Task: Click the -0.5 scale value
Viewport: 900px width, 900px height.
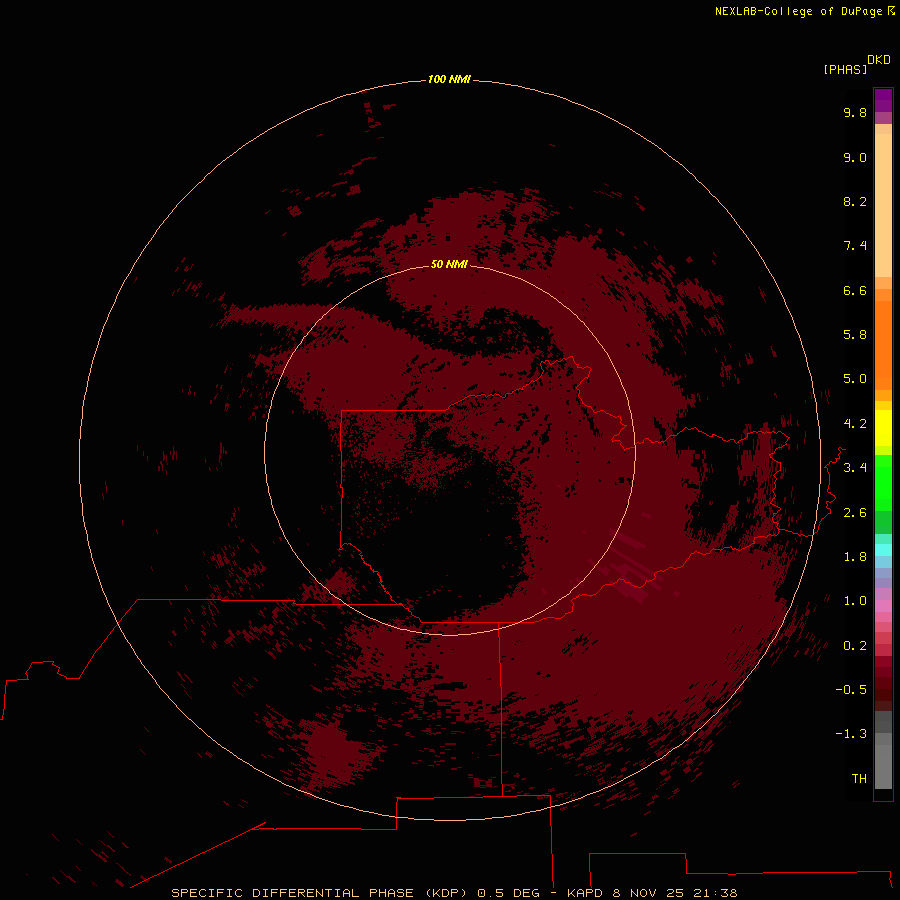Action: (x=851, y=690)
